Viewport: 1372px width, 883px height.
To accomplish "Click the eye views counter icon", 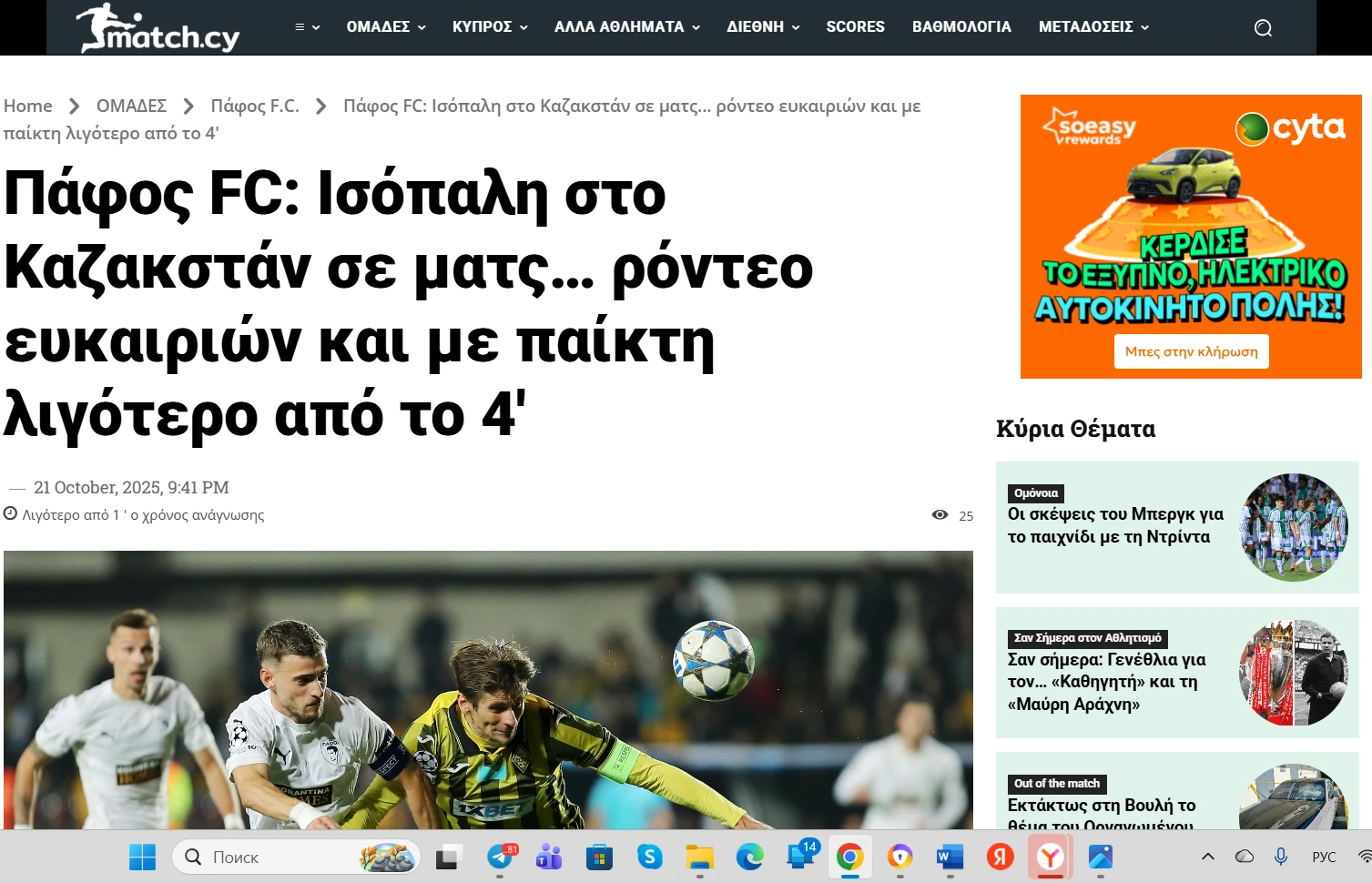I will pos(940,515).
